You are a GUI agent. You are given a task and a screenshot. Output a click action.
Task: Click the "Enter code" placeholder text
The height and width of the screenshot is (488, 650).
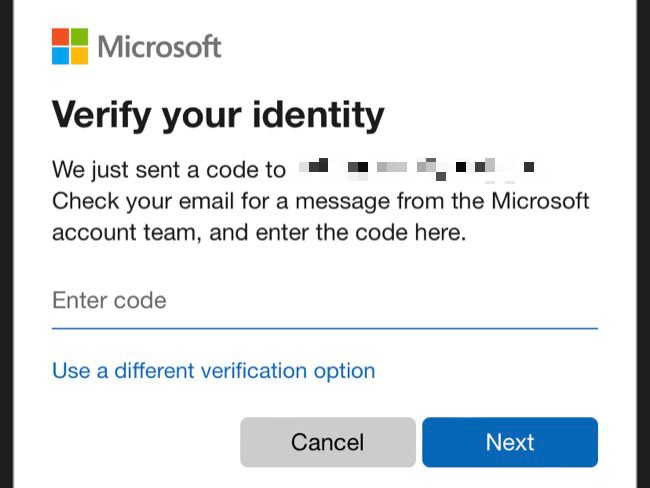point(109,301)
